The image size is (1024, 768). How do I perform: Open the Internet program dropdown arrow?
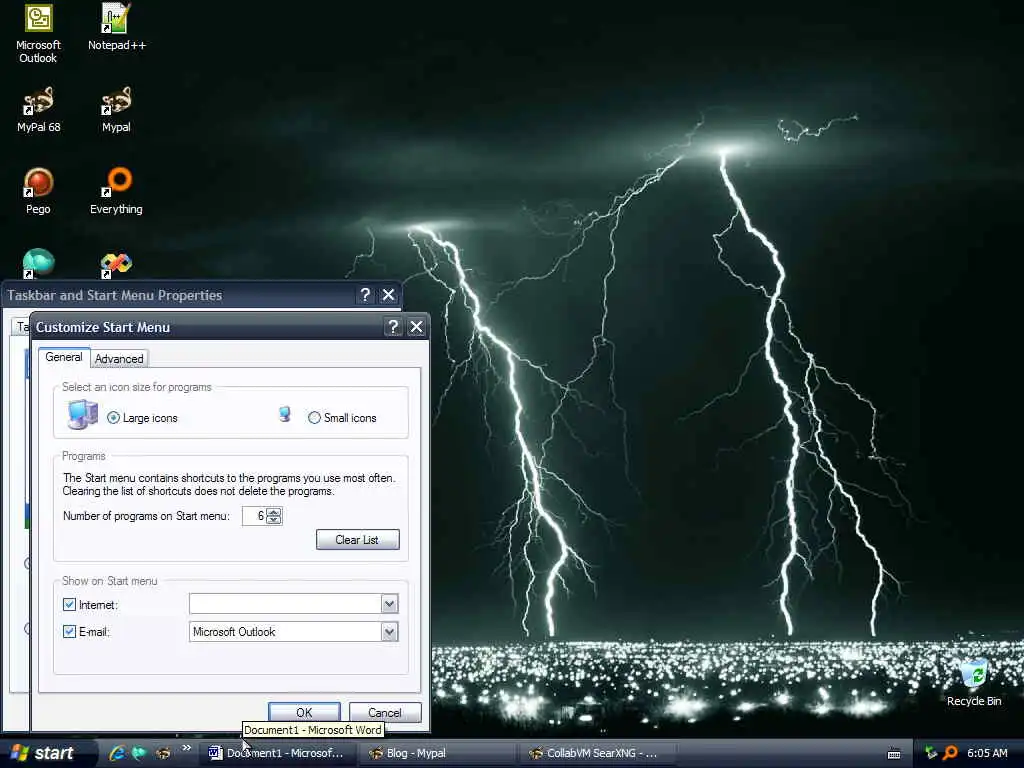click(389, 604)
